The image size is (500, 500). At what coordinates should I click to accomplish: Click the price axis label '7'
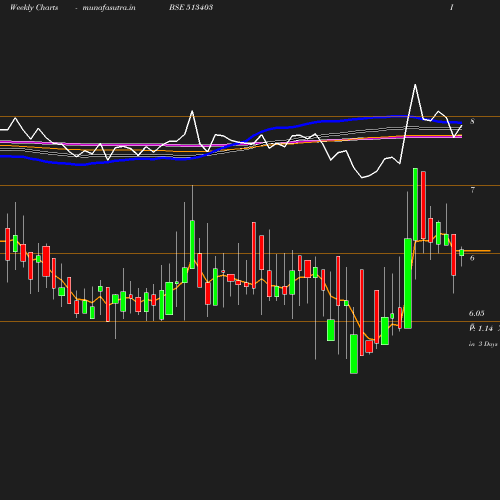[x=472, y=190]
